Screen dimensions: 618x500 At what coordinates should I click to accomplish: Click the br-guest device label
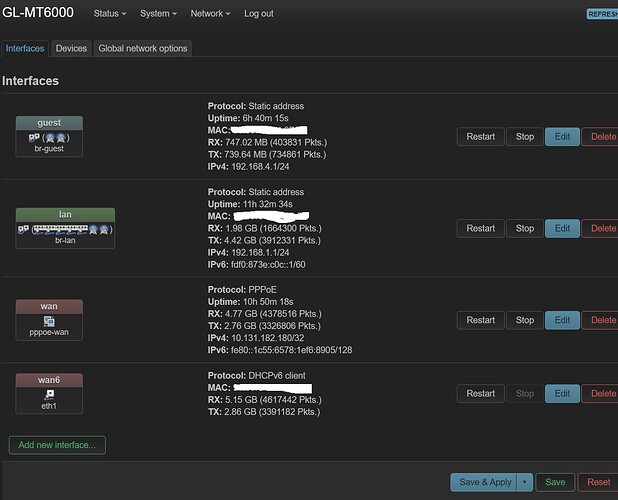click(x=49, y=149)
